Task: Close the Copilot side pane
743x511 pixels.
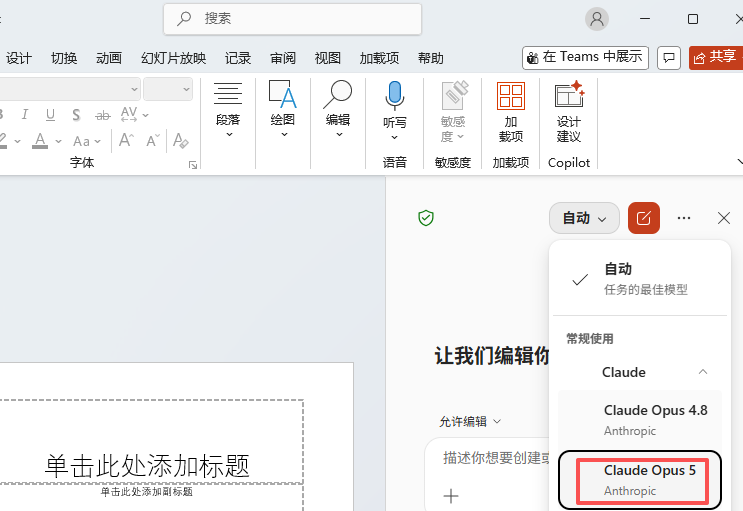Action: pyautogui.click(x=724, y=218)
